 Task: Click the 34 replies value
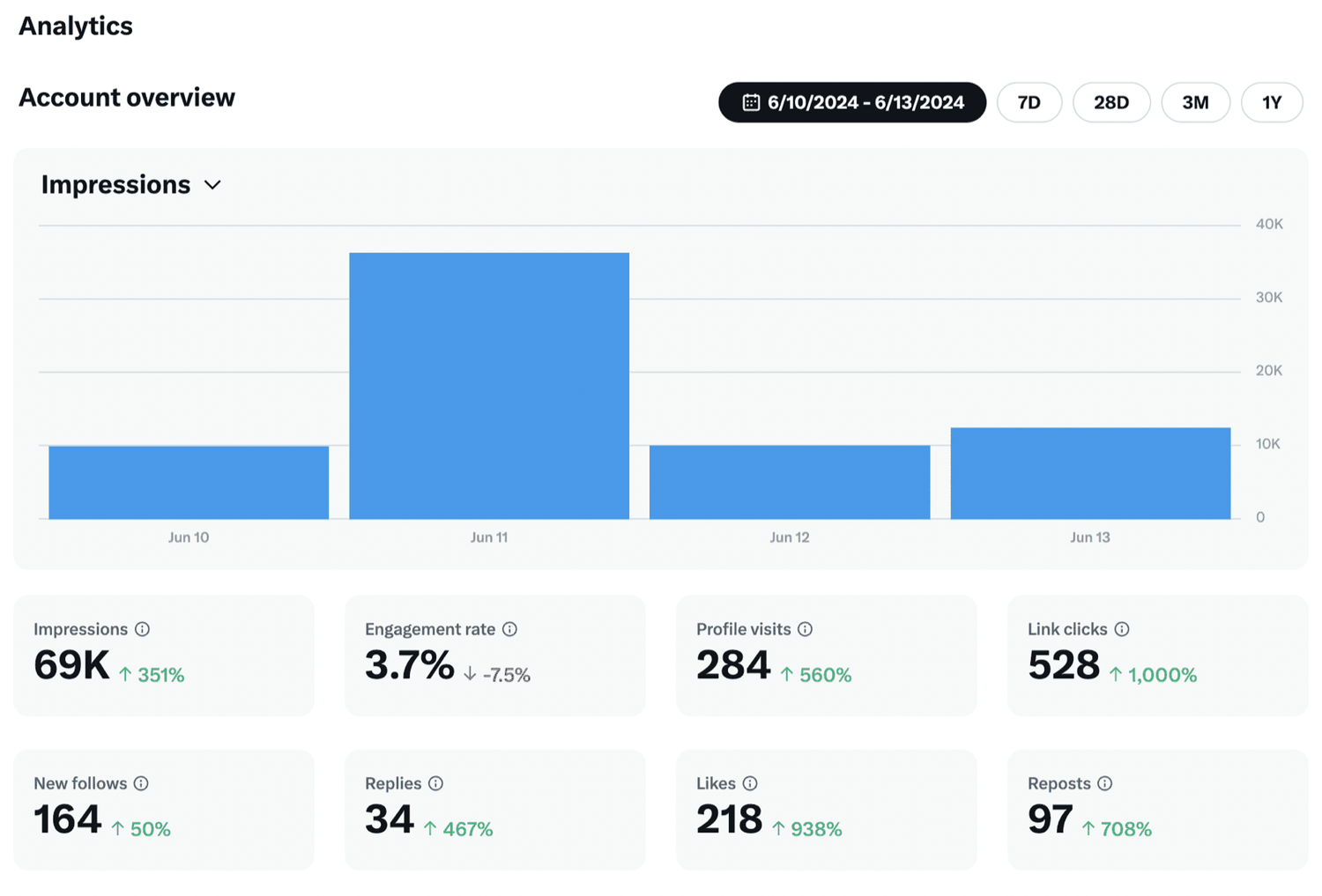tap(390, 819)
